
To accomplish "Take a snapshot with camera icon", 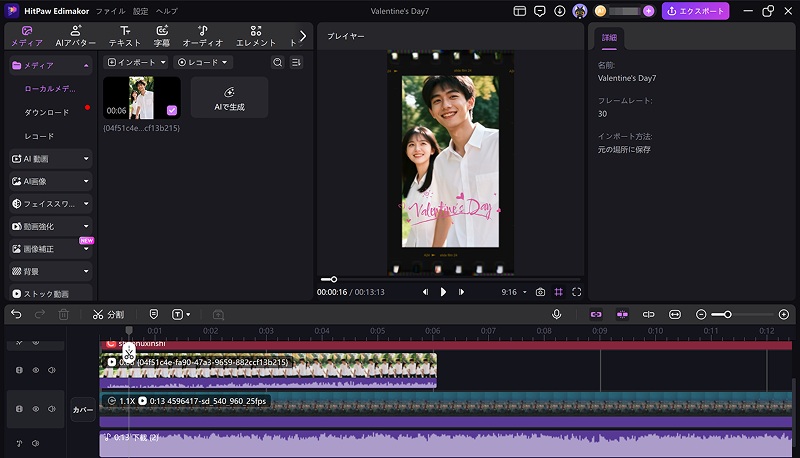I will pyautogui.click(x=540, y=292).
